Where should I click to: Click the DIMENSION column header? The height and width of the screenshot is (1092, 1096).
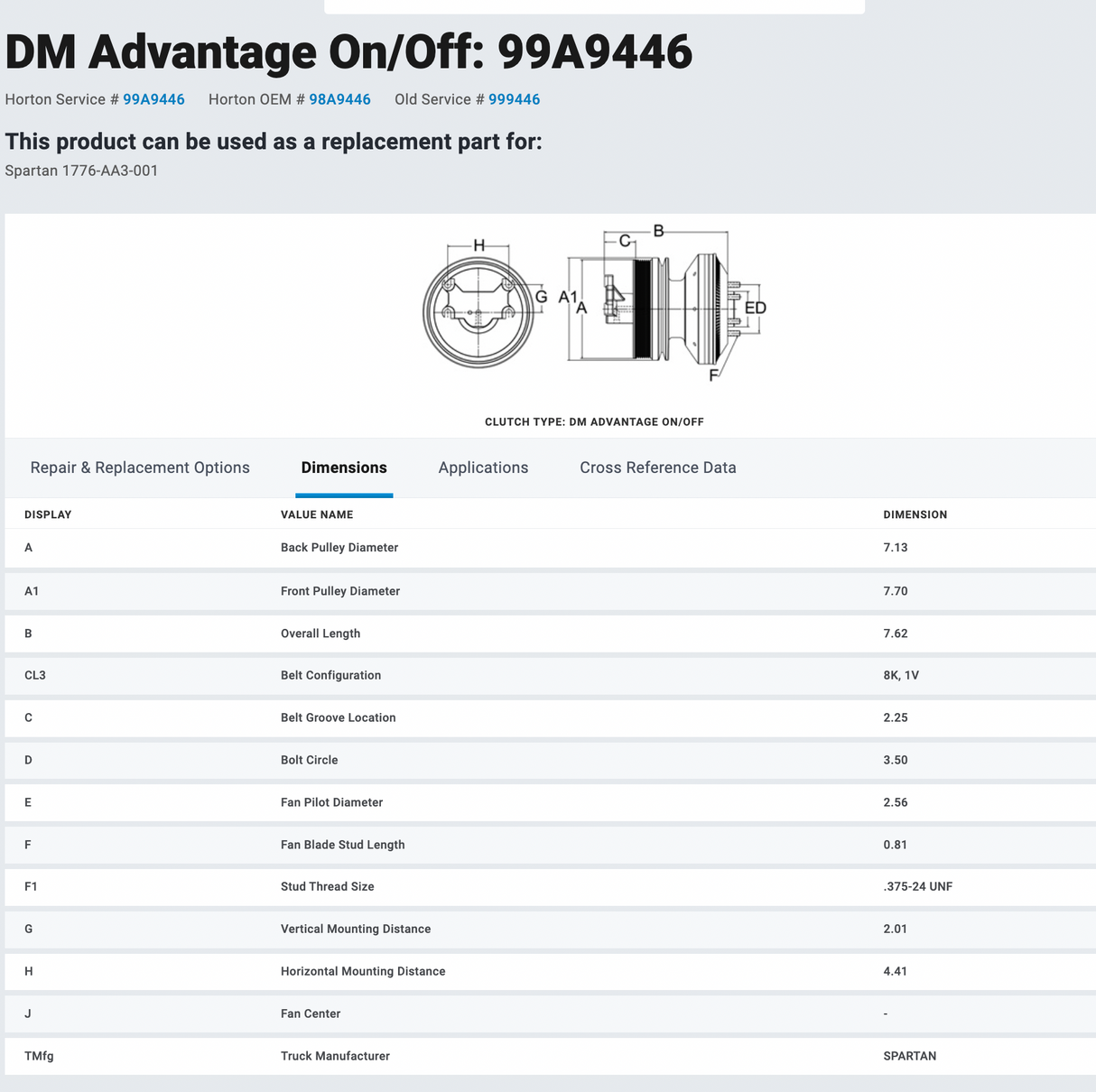[x=915, y=514]
